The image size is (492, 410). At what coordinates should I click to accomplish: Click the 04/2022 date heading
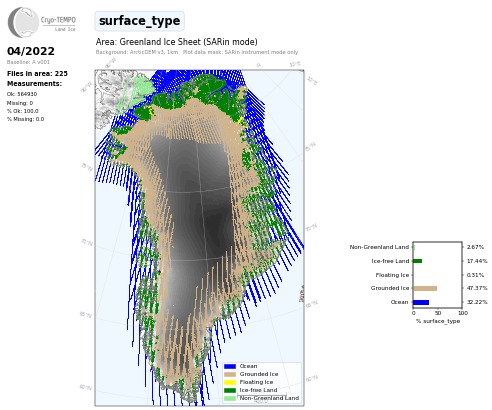(x=31, y=51)
